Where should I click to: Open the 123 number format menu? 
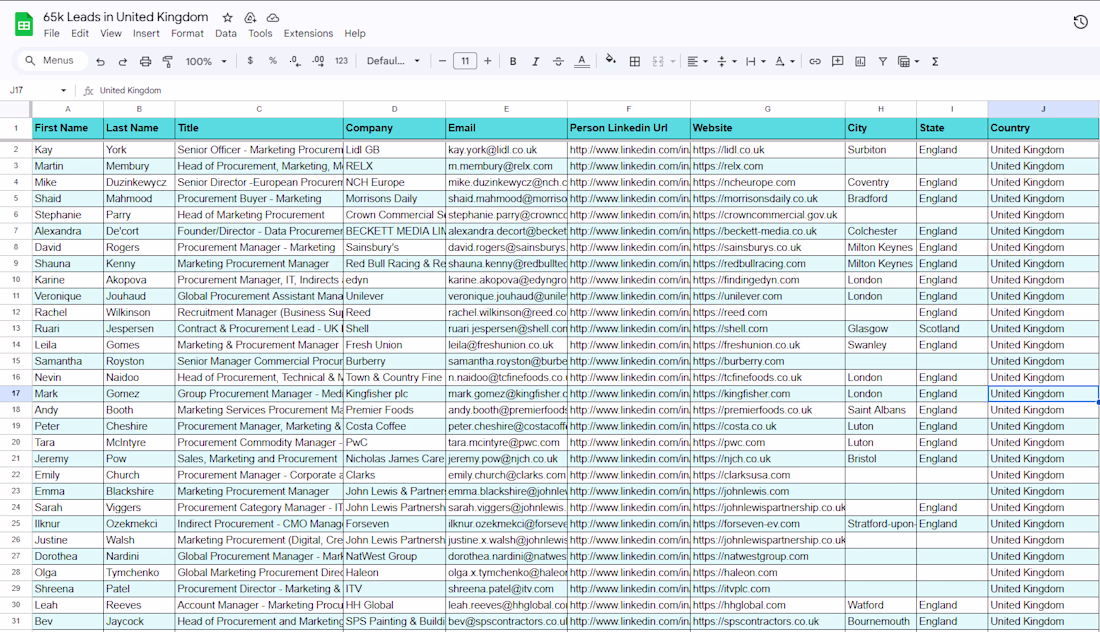coord(341,61)
